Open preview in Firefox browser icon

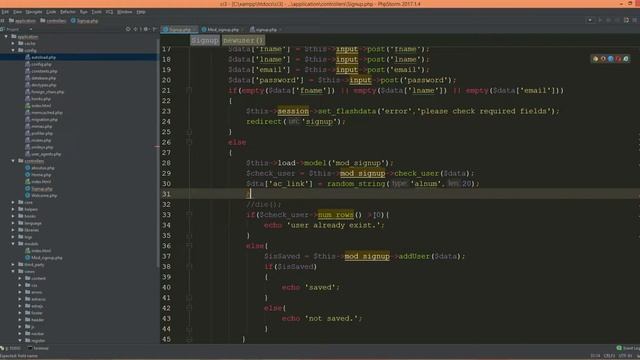coord(603,59)
